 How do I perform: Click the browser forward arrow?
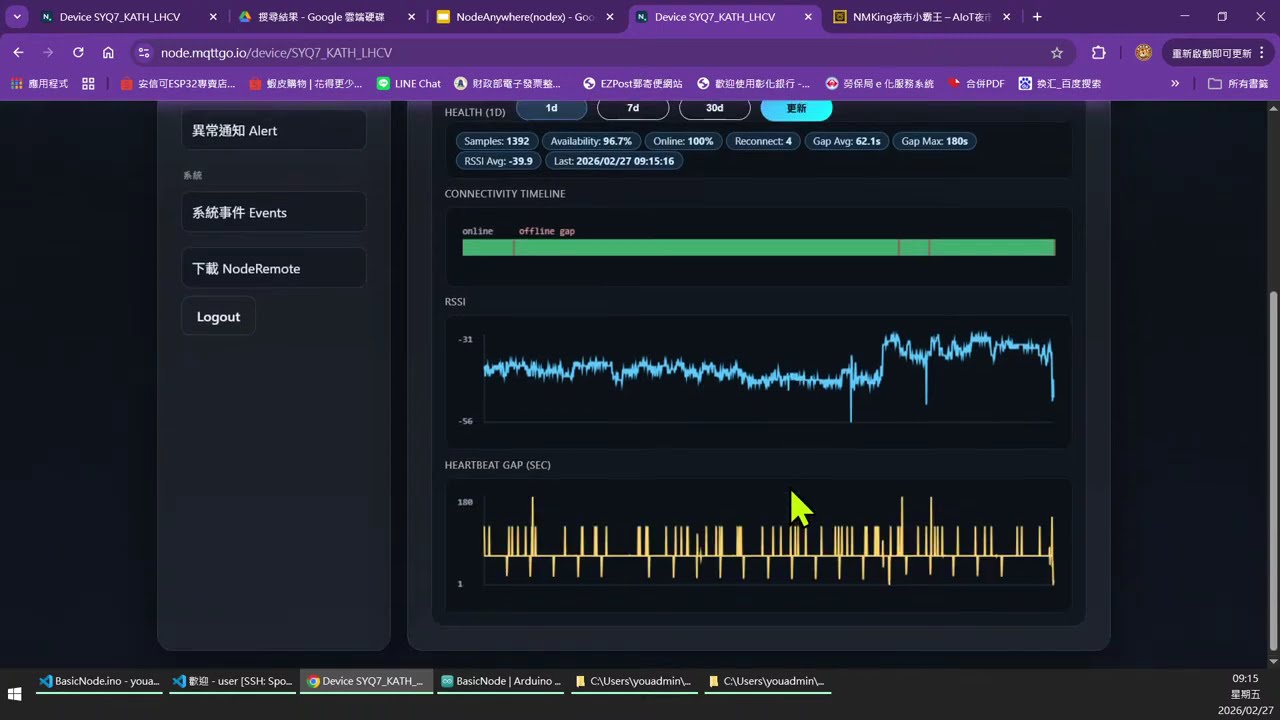point(48,53)
